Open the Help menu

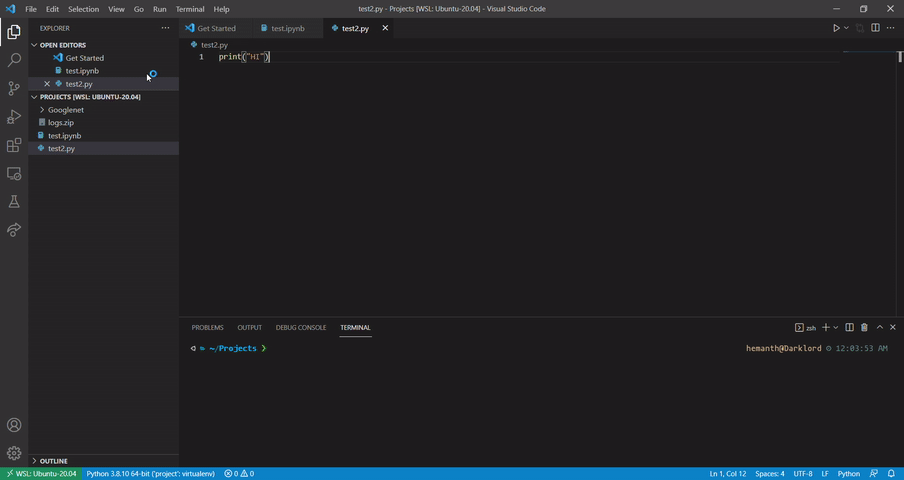click(221, 9)
